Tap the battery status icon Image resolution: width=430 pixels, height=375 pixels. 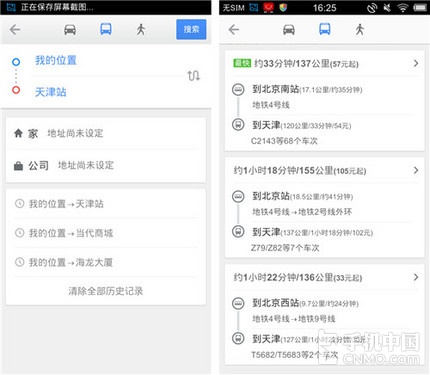(x=420, y=7)
